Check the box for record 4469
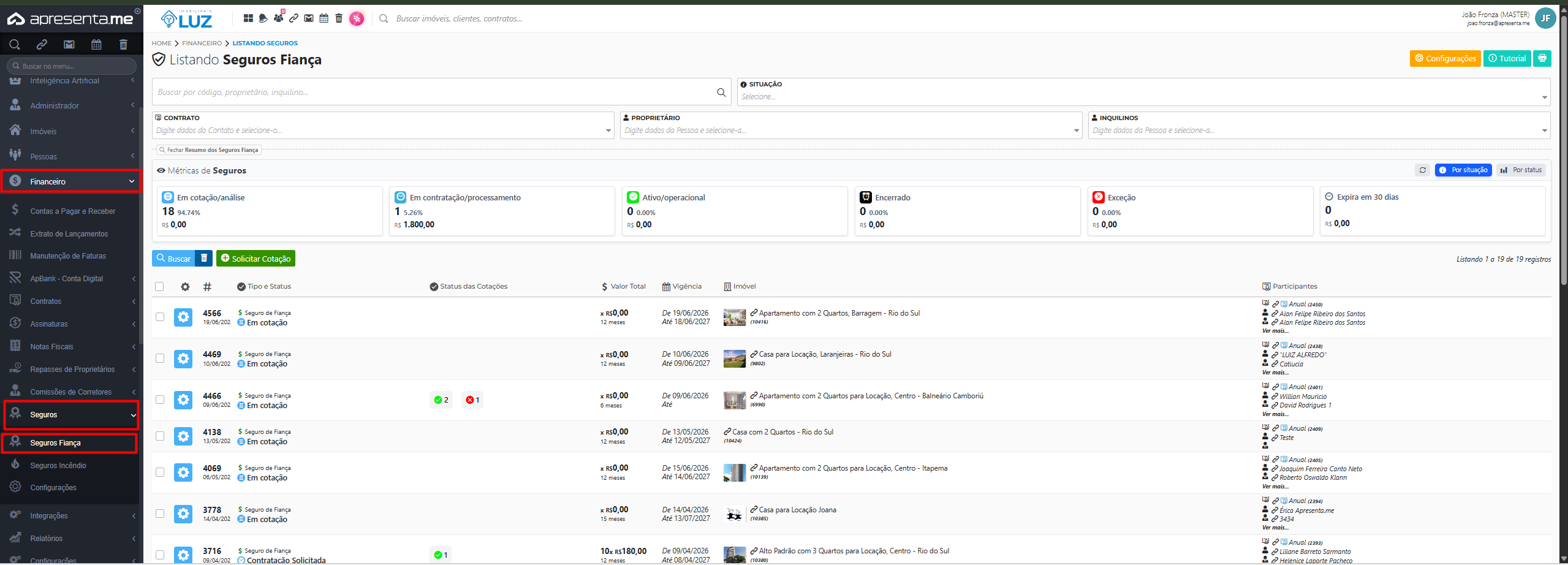 (x=160, y=358)
